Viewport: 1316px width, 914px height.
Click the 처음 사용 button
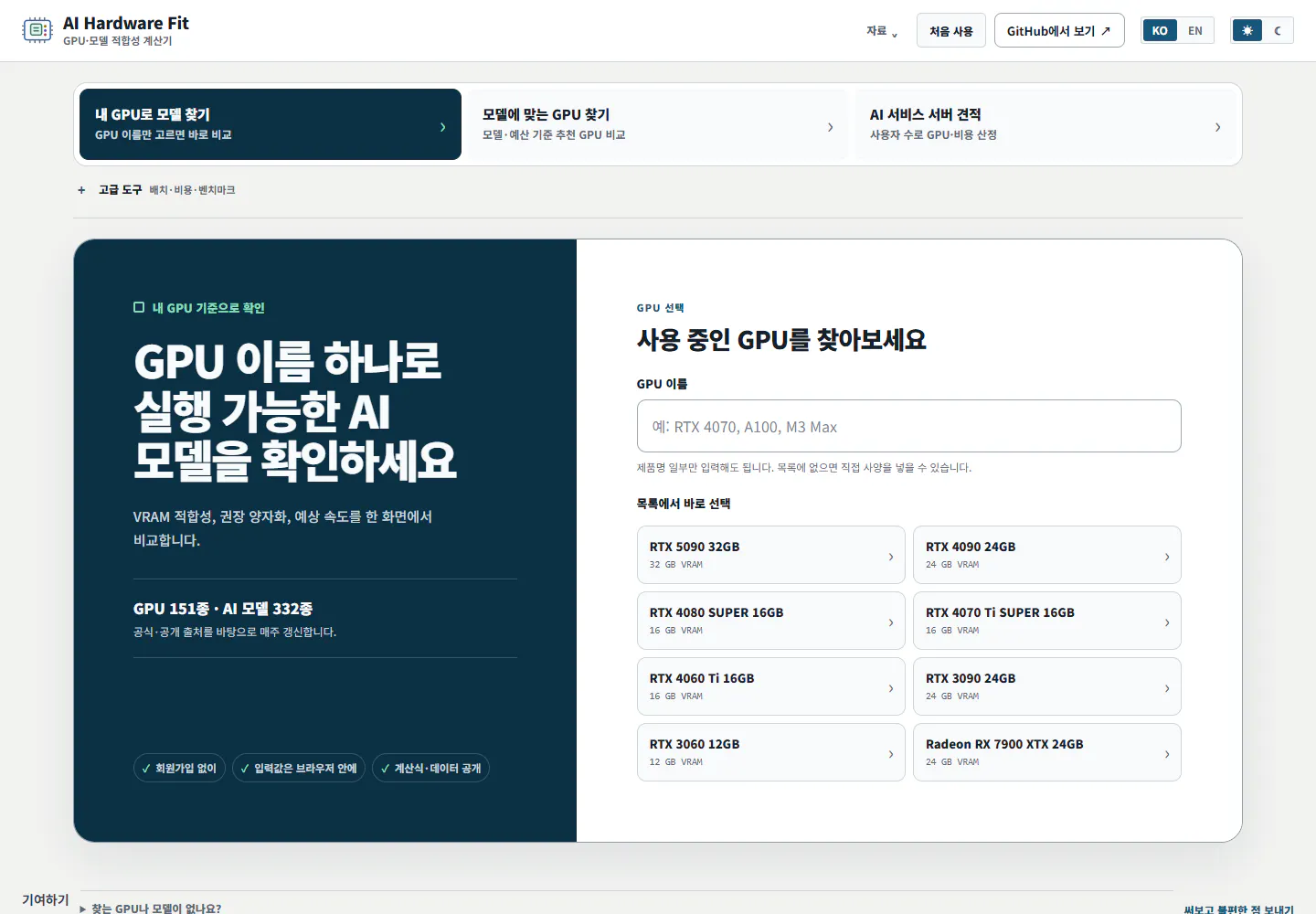click(951, 31)
